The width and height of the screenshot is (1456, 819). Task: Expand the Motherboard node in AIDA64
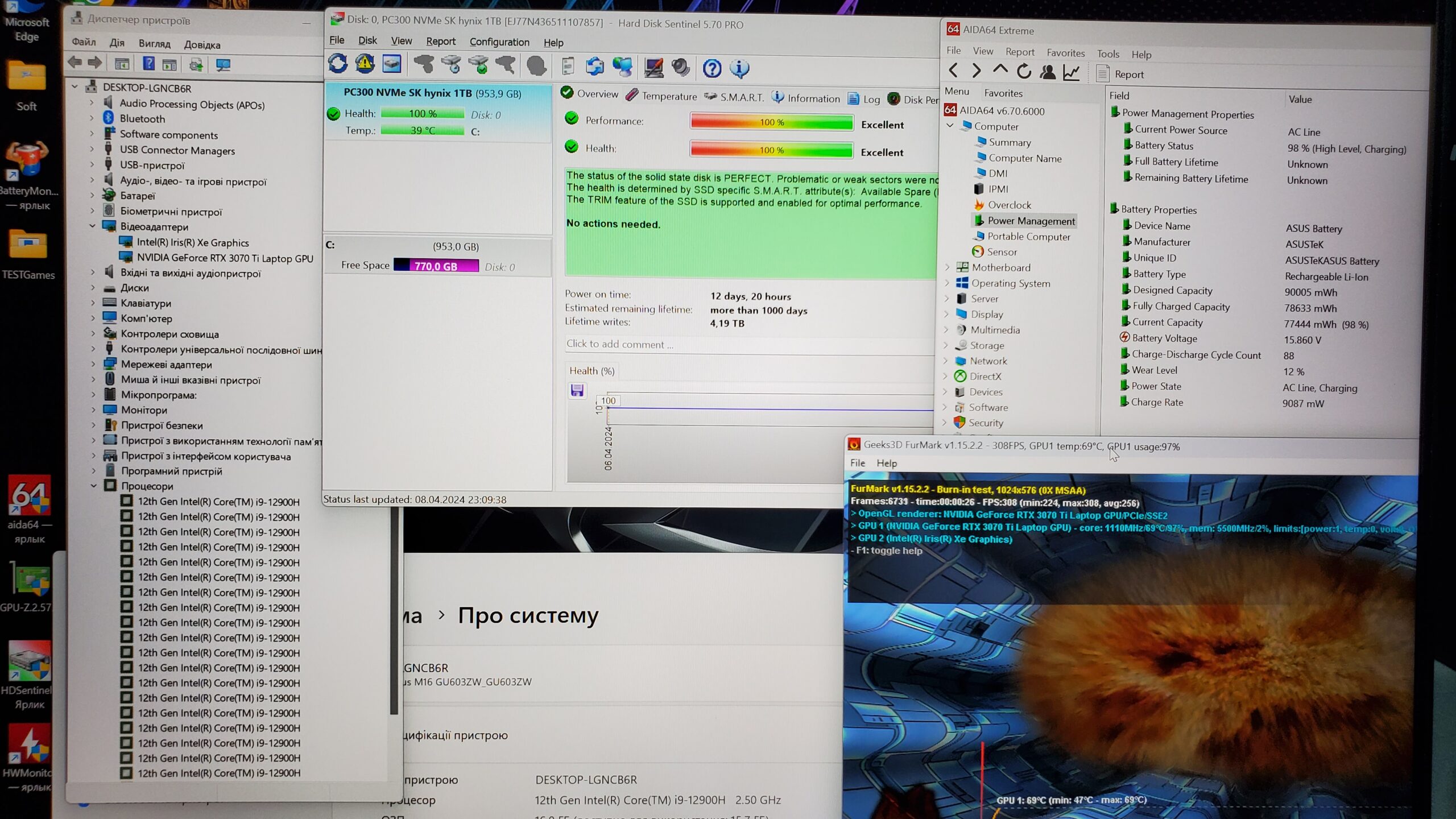pos(947,267)
